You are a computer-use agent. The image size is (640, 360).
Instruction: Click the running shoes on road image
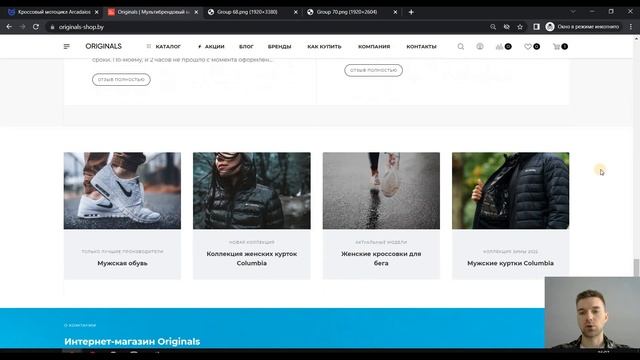tap(381, 191)
